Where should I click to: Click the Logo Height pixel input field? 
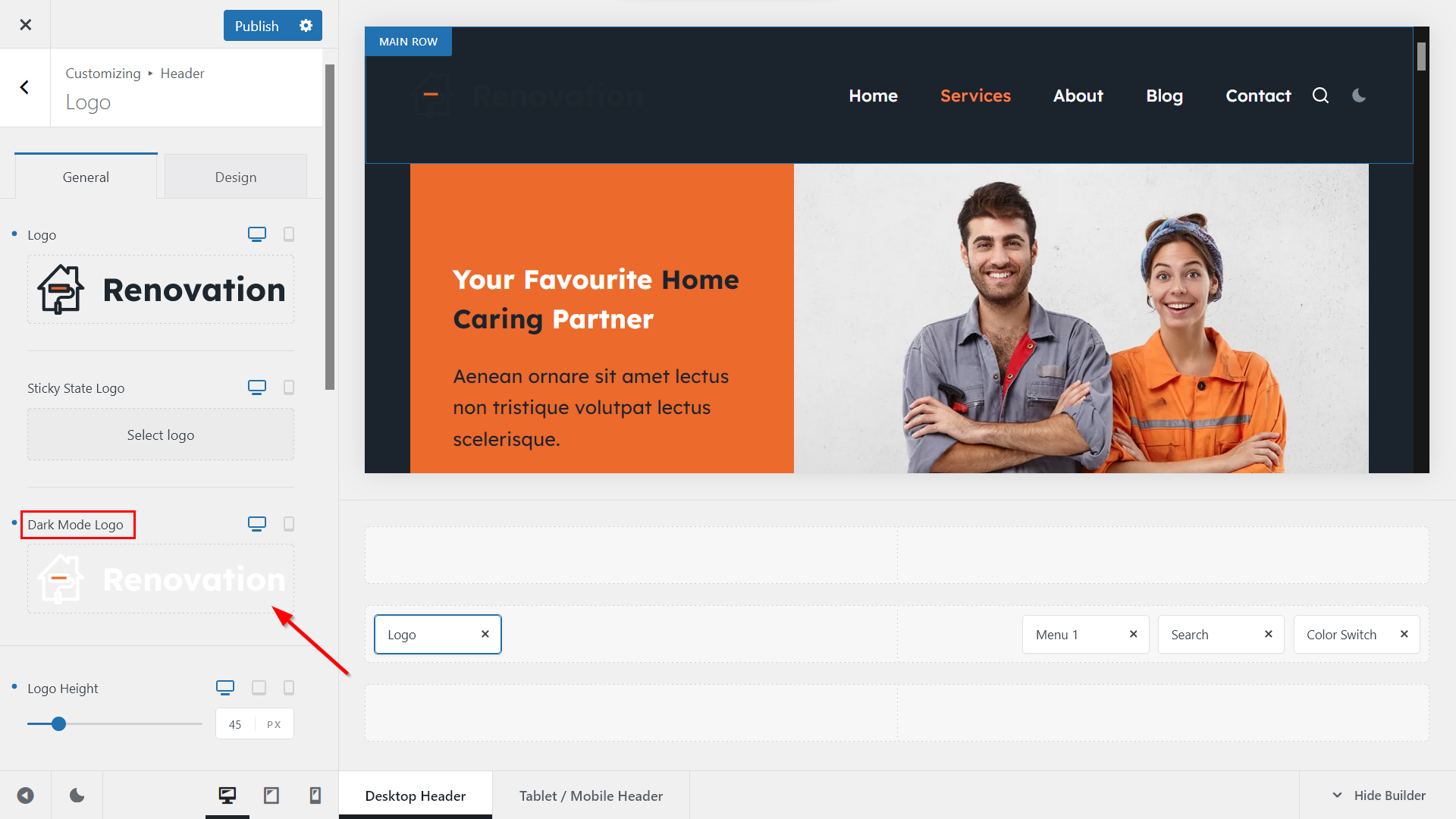[x=235, y=724]
